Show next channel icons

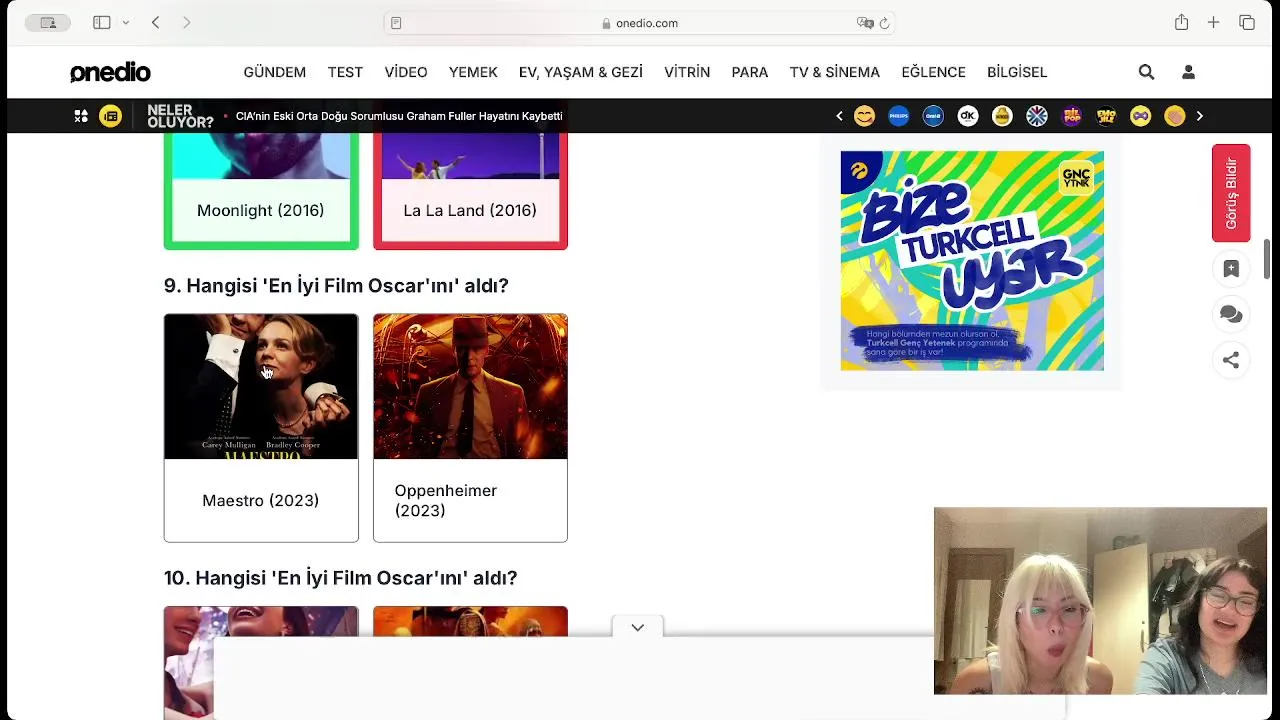[1199, 116]
